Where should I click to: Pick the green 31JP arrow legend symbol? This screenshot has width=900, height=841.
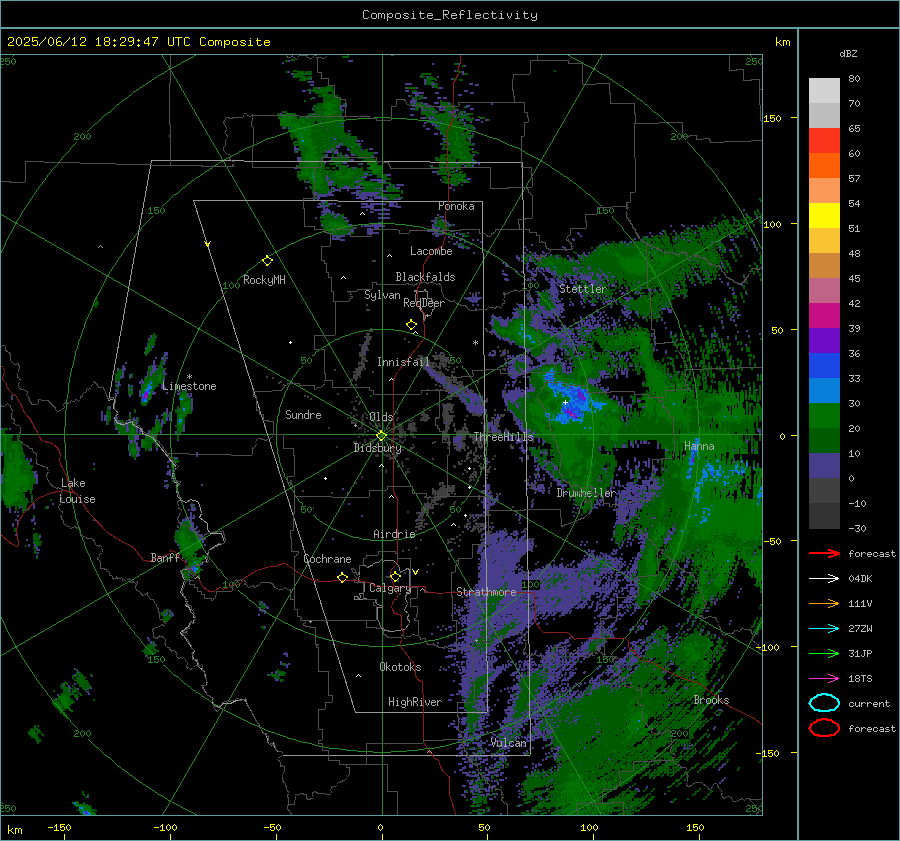tap(824, 653)
